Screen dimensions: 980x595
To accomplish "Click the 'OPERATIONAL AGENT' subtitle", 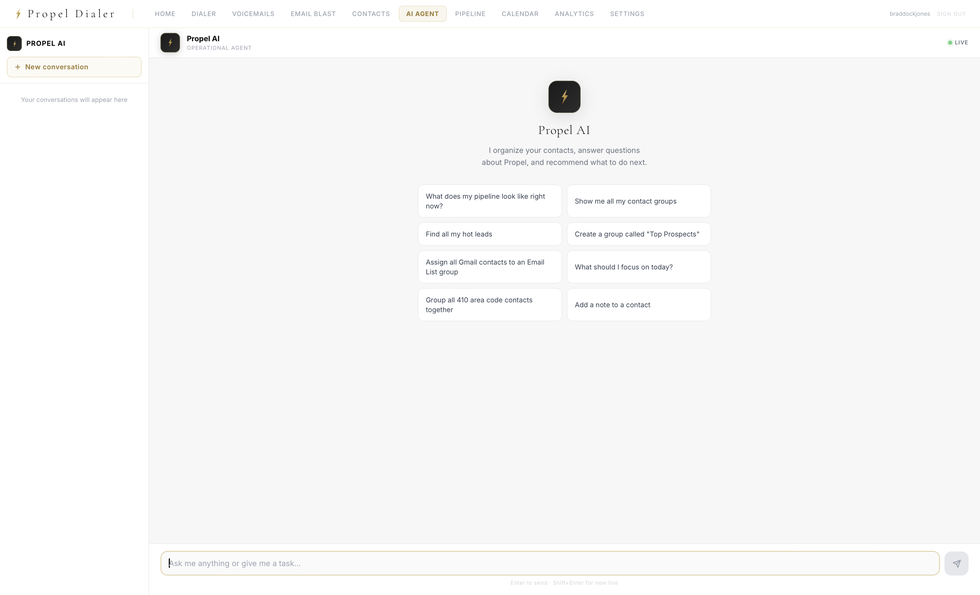I will pyautogui.click(x=219, y=48).
